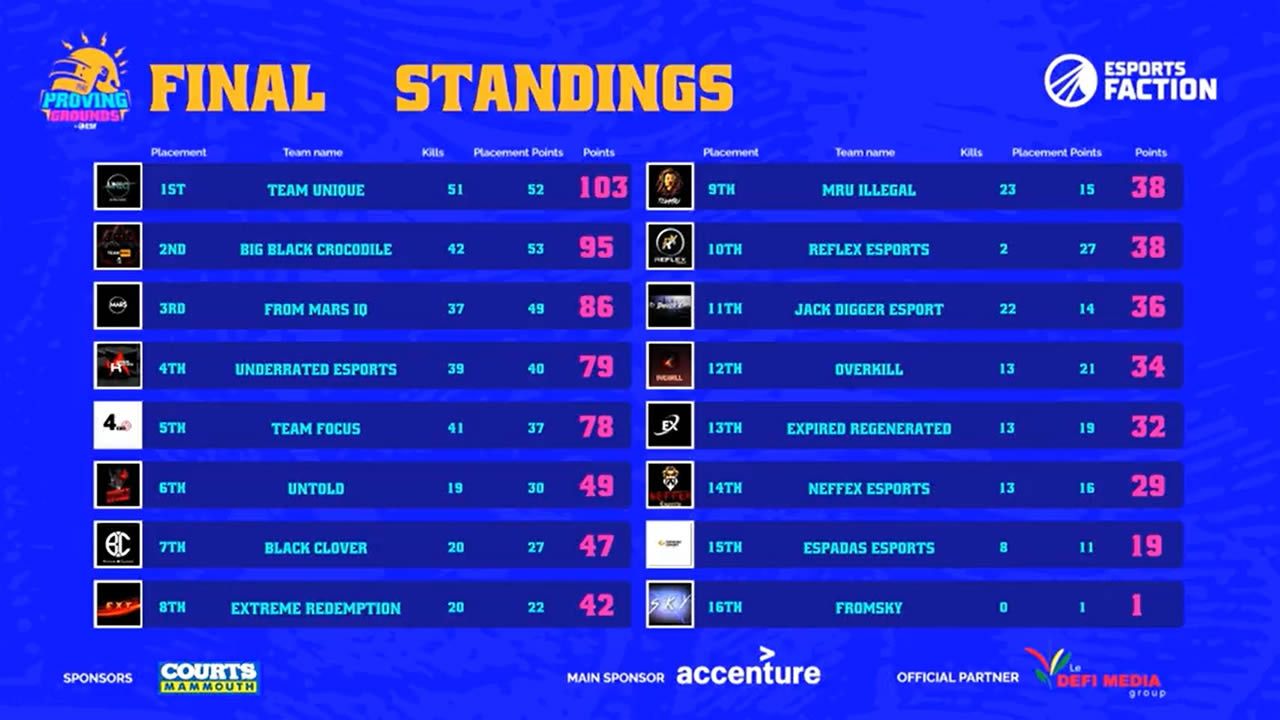Screen dimensions: 1280x720
Task: Click the Big Black Crocodile team logo
Action: [x=118, y=247]
